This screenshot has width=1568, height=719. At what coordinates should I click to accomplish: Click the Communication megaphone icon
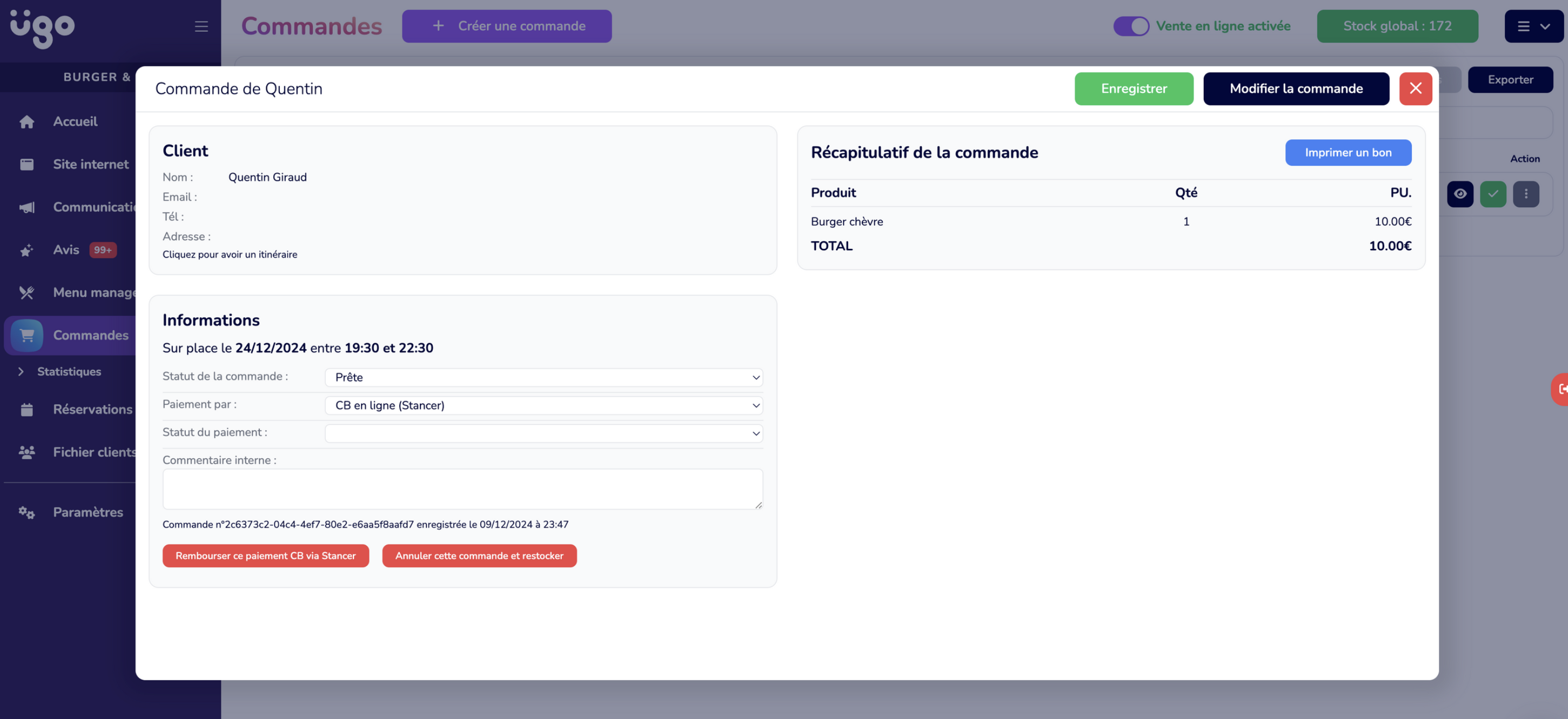27,208
